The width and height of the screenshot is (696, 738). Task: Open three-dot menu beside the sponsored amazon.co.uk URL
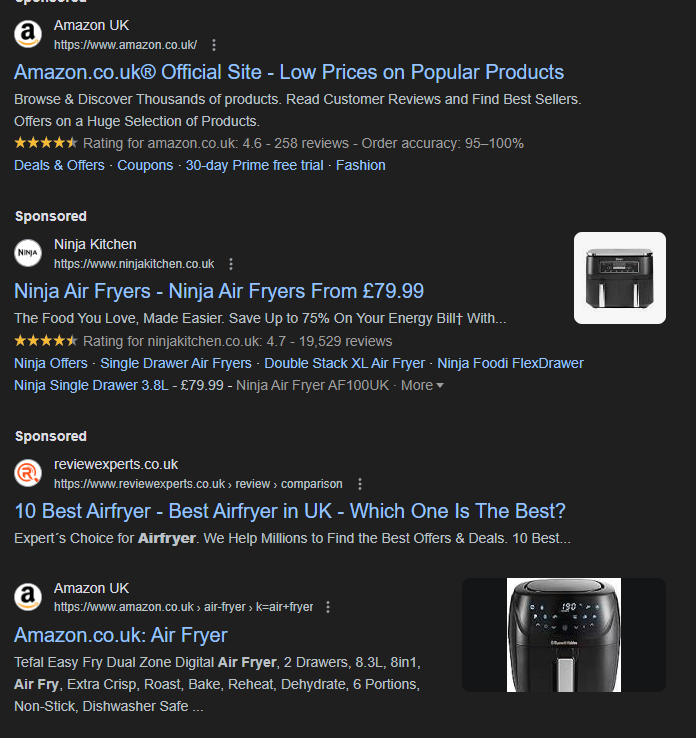[x=214, y=45]
